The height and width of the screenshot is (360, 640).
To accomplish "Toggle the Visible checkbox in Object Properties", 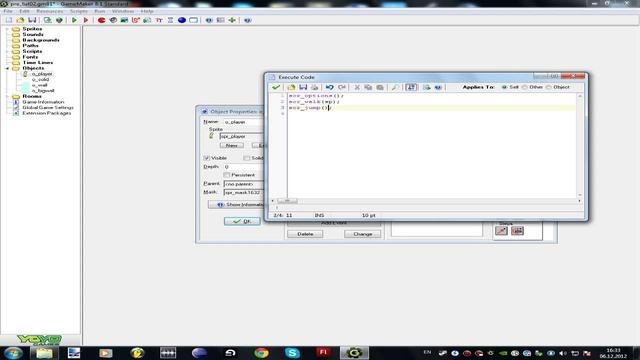I will click(207, 158).
